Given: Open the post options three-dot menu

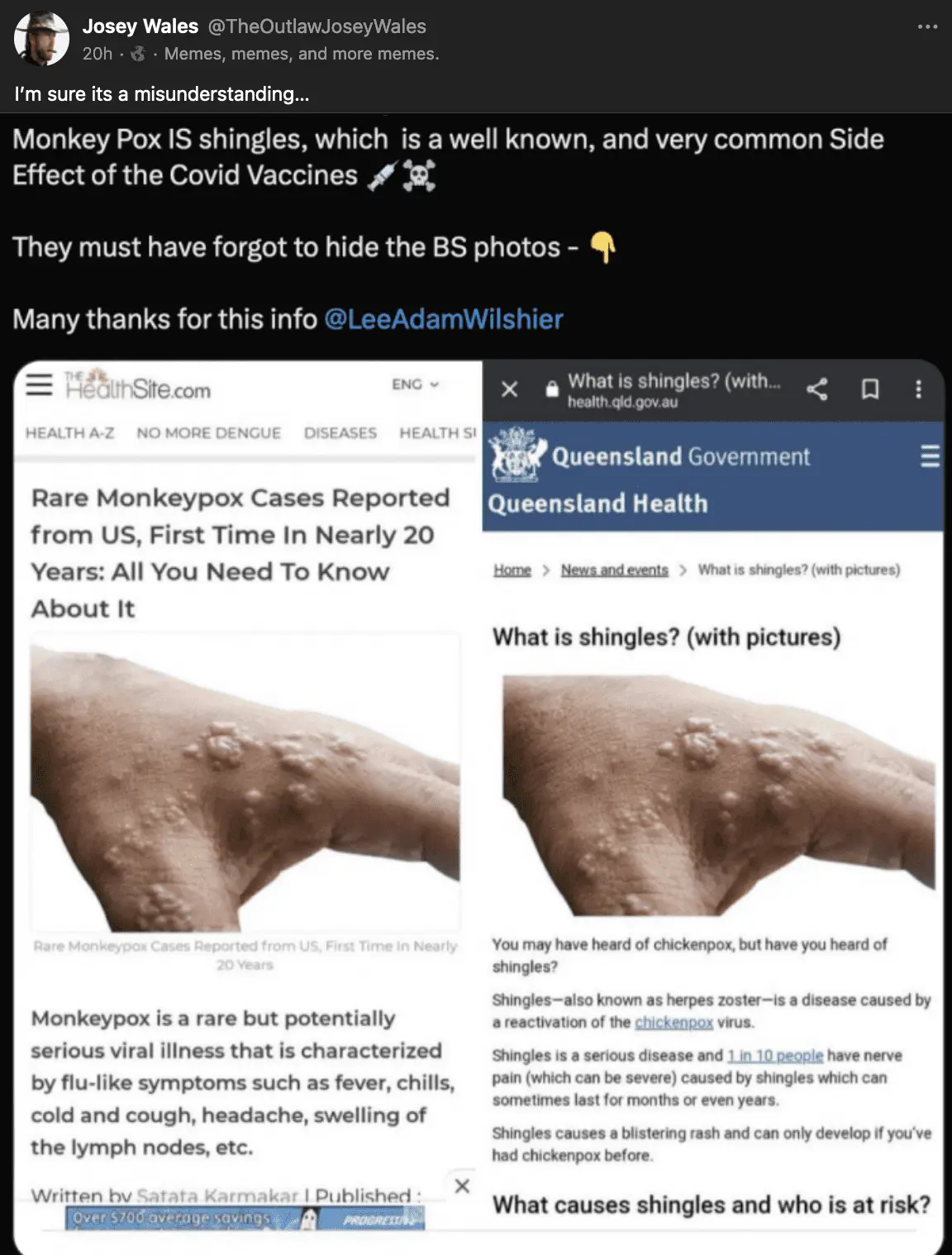Looking at the screenshot, I should [927, 26].
